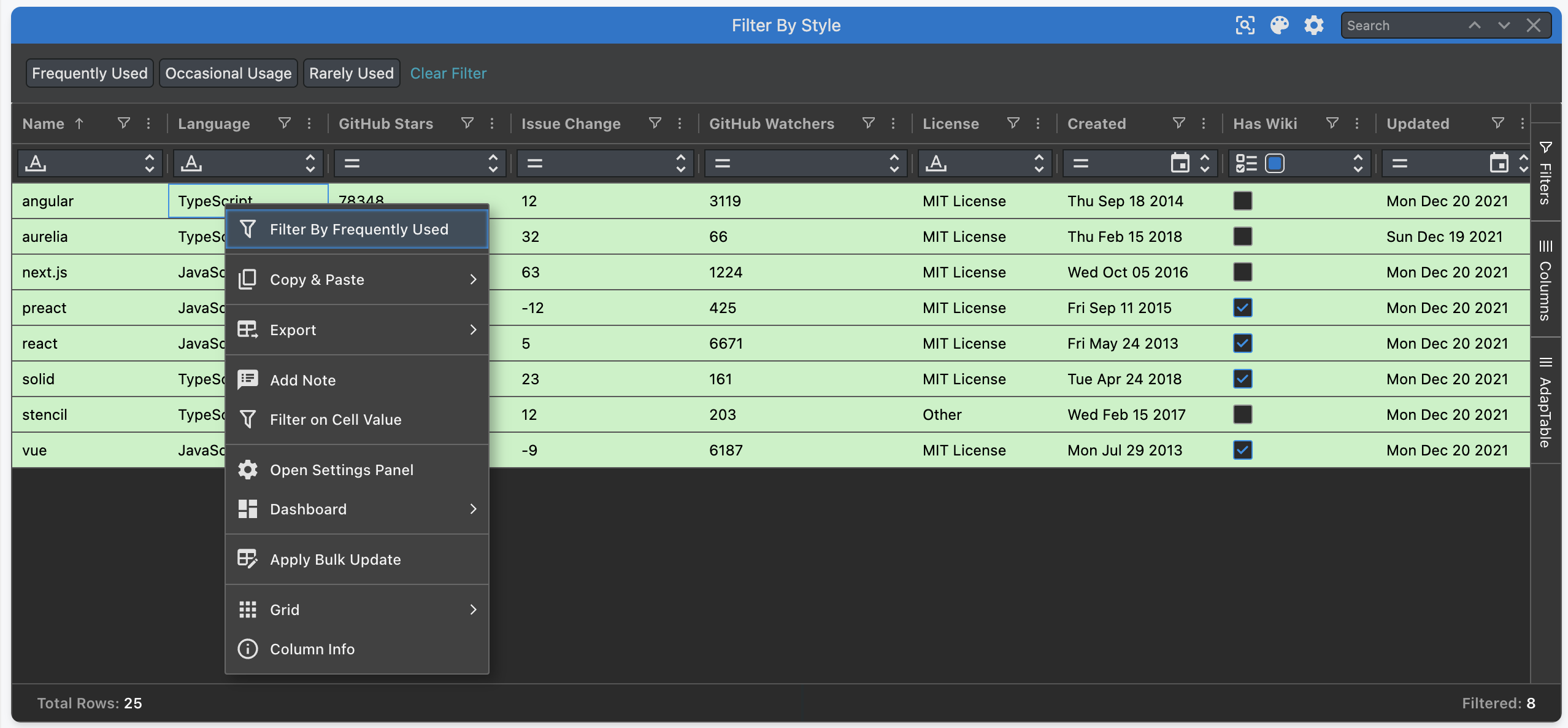Open the Created column filter funnel
The height and width of the screenshot is (728, 1568).
pyautogui.click(x=1179, y=123)
